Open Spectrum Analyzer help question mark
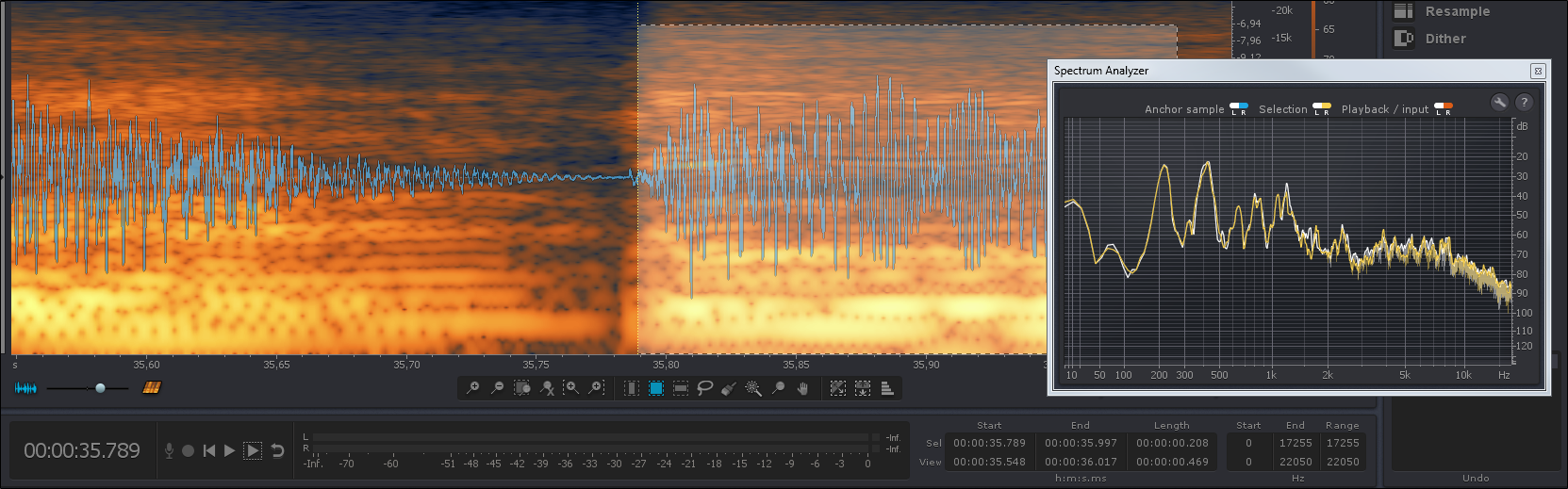Screen dimensions: 1568x489 [x=1524, y=102]
